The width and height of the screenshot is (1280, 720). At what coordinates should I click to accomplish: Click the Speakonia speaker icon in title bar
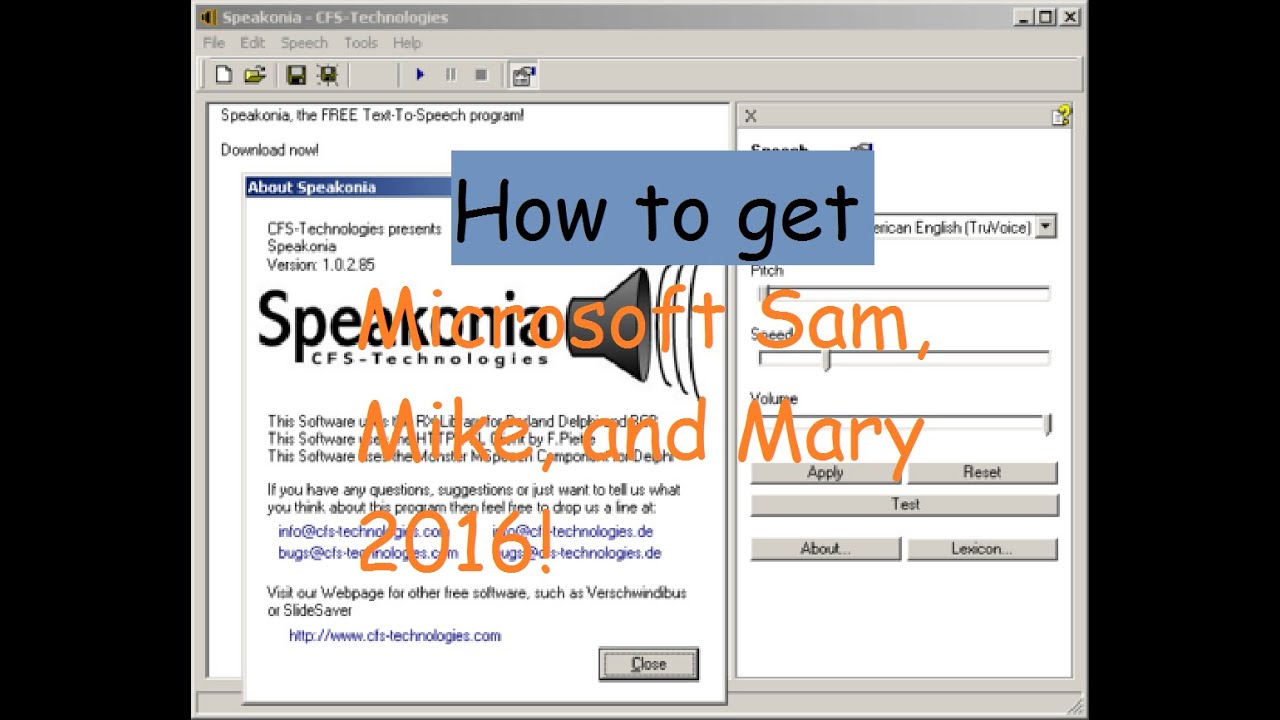[x=208, y=17]
